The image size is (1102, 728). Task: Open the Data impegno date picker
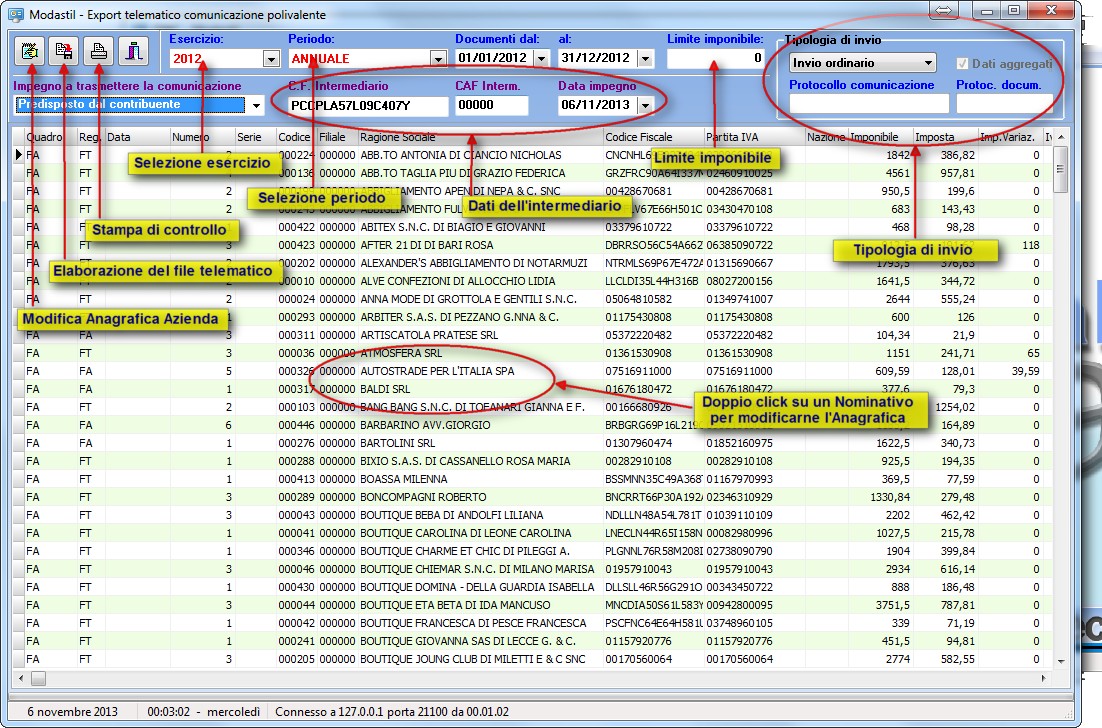click(x=644, y=105)
